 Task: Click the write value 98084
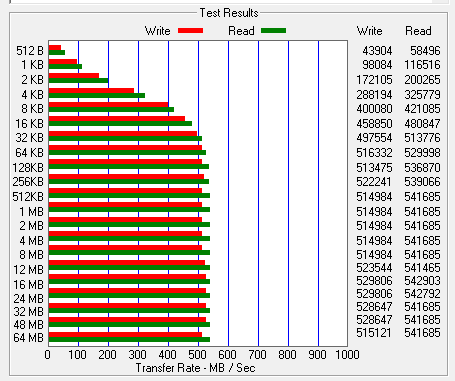point(377,65)
